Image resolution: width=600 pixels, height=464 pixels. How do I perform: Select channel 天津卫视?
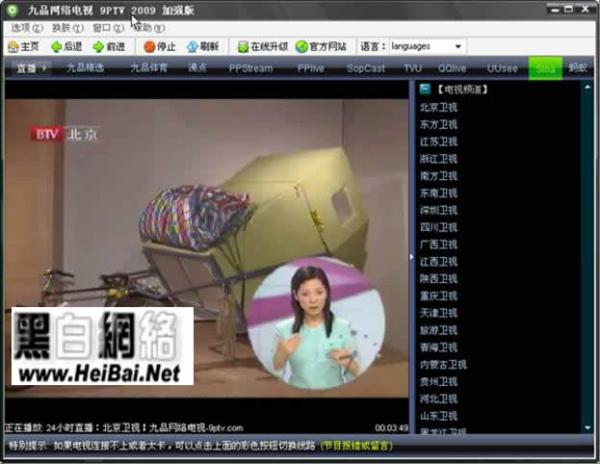coord(438,313)
